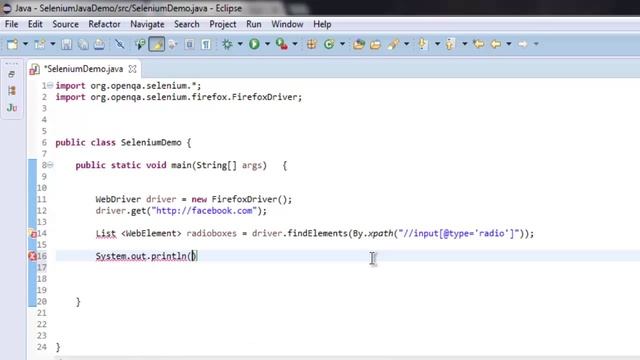Open the Next Annotation dropdown arrow
This screenshot has height=360, width=640.
pyautogui.click(x=437, y=44)
